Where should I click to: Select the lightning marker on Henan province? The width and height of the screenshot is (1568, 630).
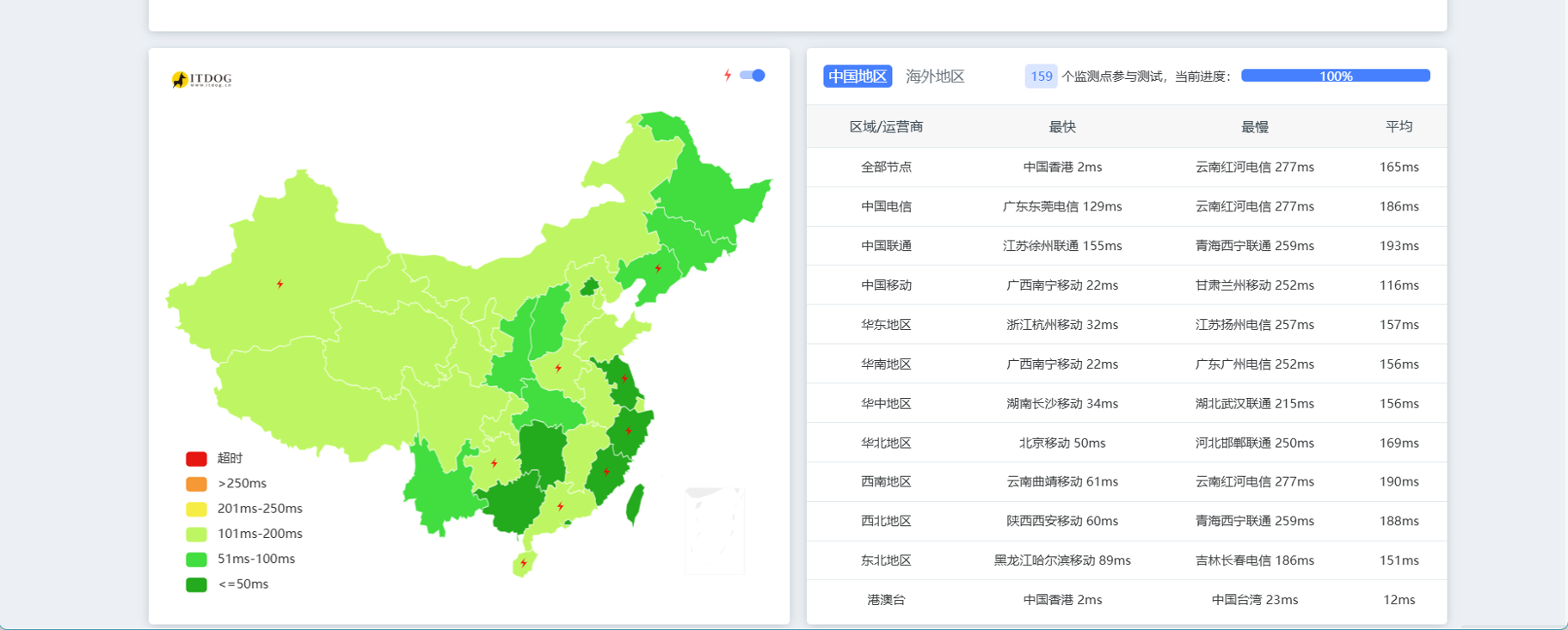[558, 368]
